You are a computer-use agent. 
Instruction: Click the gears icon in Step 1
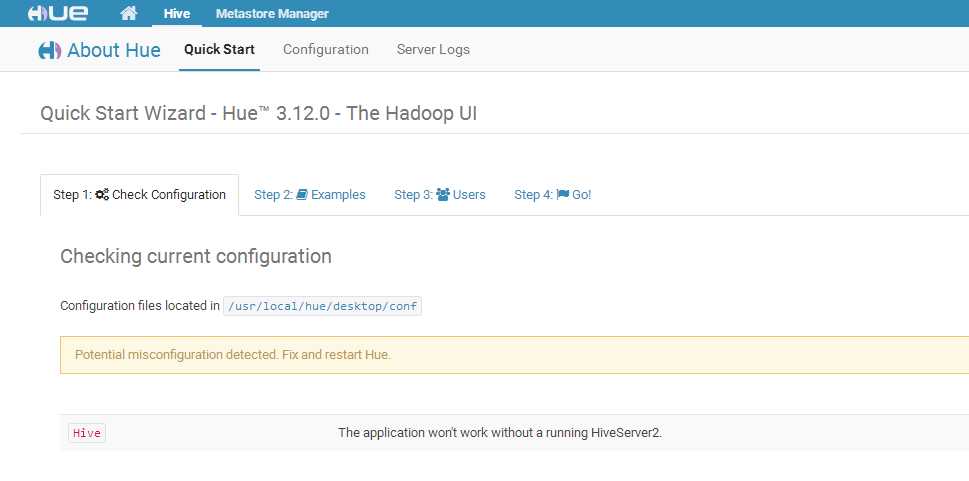[102, 195]
